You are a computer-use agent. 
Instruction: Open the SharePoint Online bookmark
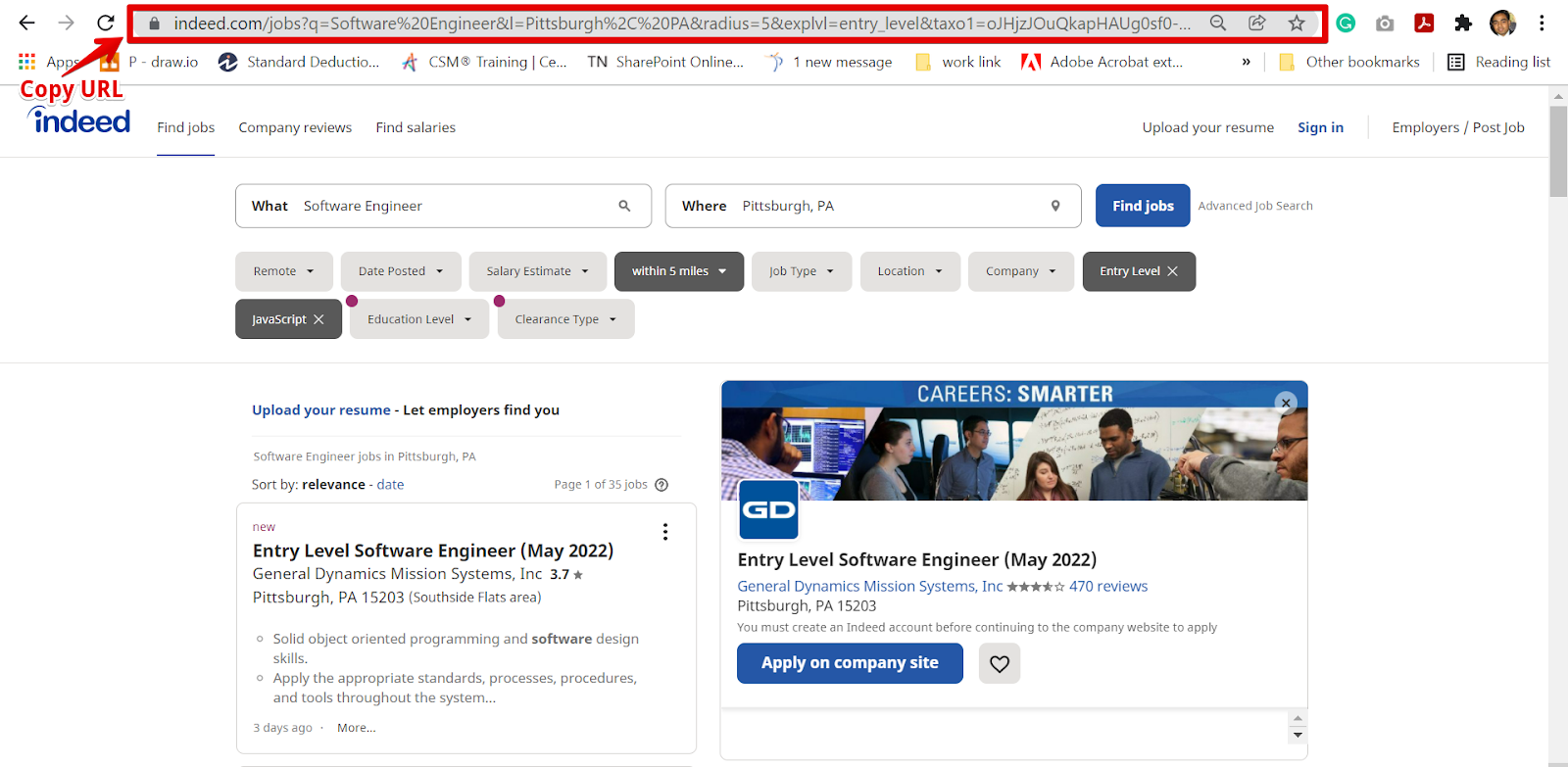point(665,62)
